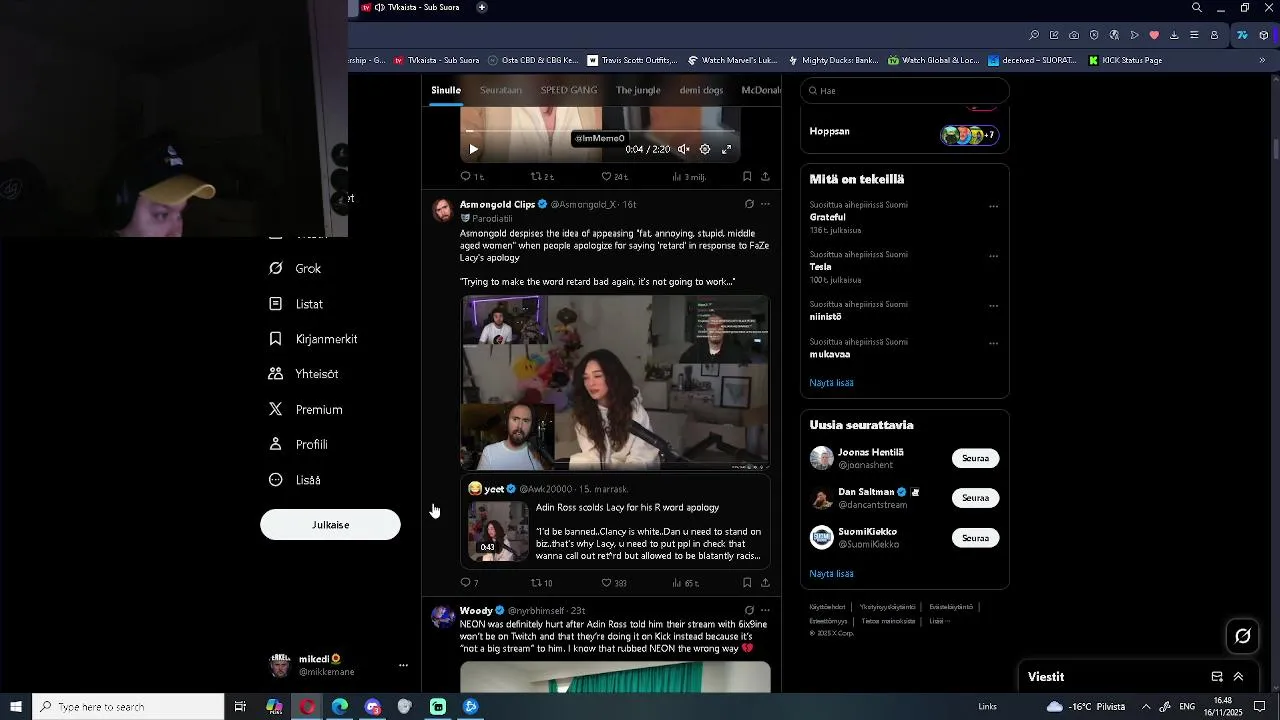1280x720 pixels.
Task: Click the Julkaise post button
Action: coord(330,525)
